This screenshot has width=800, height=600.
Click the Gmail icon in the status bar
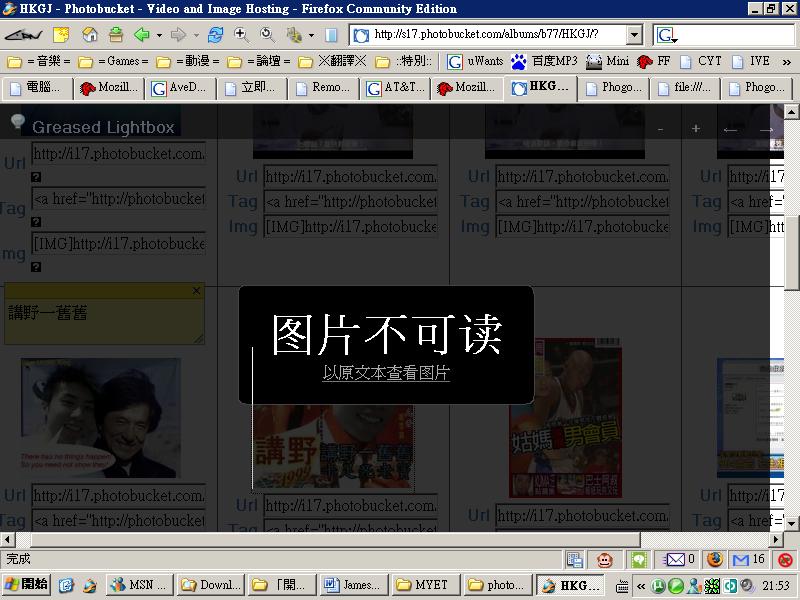point(741,560)
